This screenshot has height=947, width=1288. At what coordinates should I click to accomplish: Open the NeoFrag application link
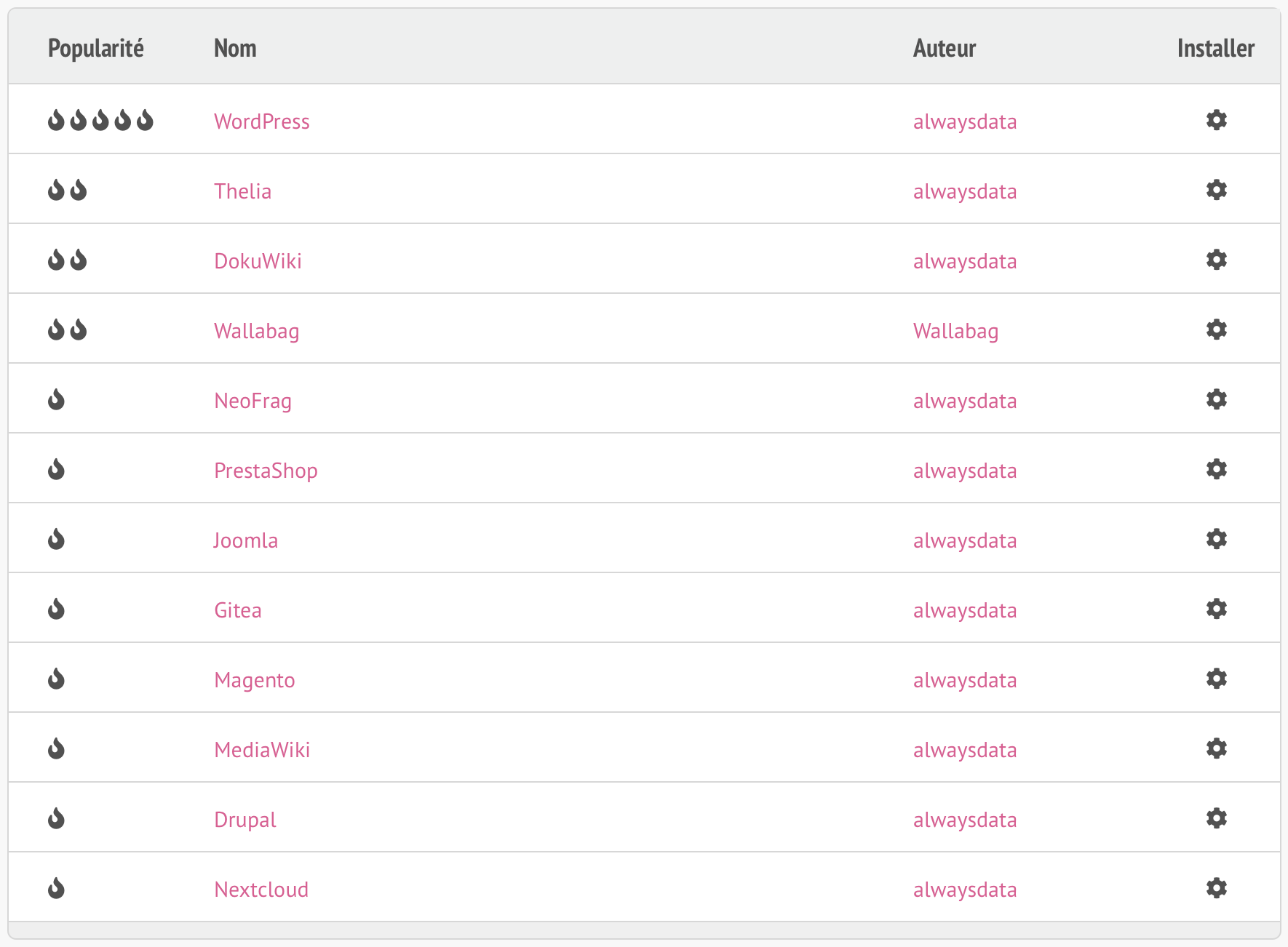253,401
